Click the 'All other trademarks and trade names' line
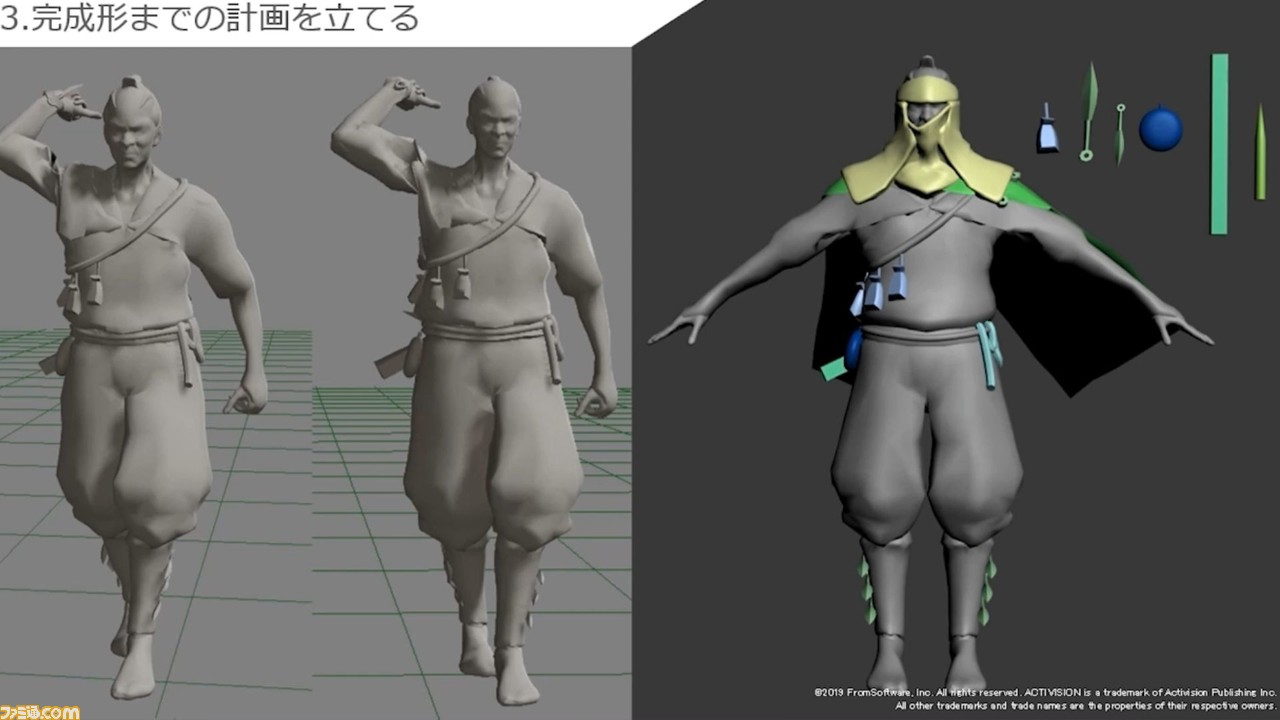Viewport: 1280px width, 720px height. (1086, 706)
